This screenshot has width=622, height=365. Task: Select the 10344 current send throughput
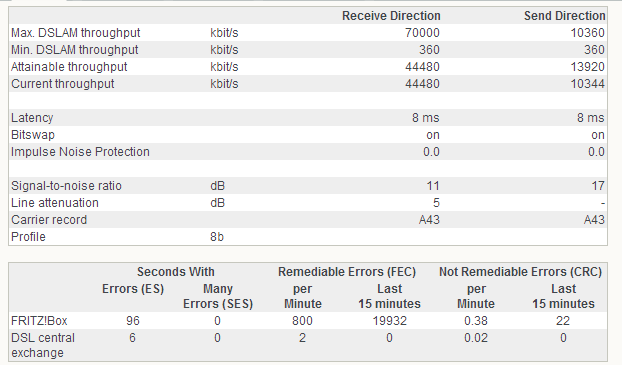(587, 84)
